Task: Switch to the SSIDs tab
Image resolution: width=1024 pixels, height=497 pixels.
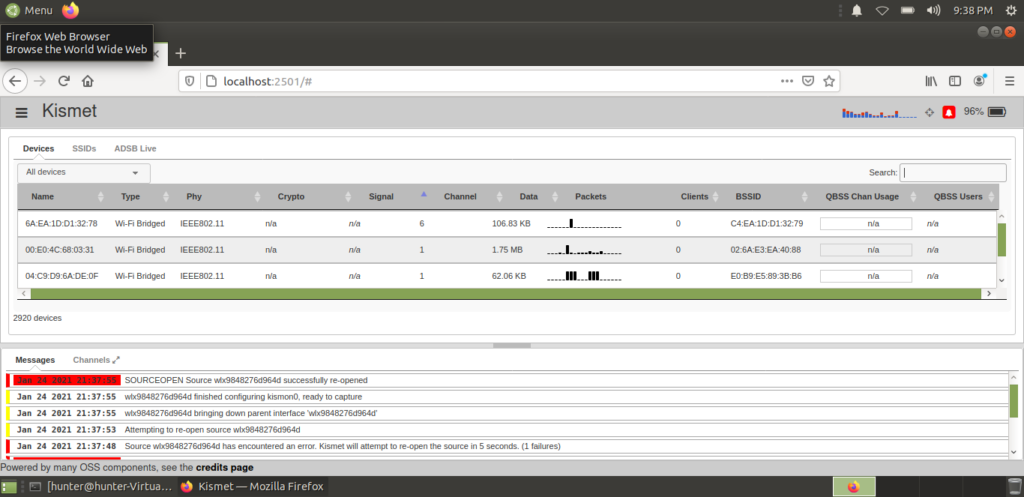Action: tap(84, 149)
